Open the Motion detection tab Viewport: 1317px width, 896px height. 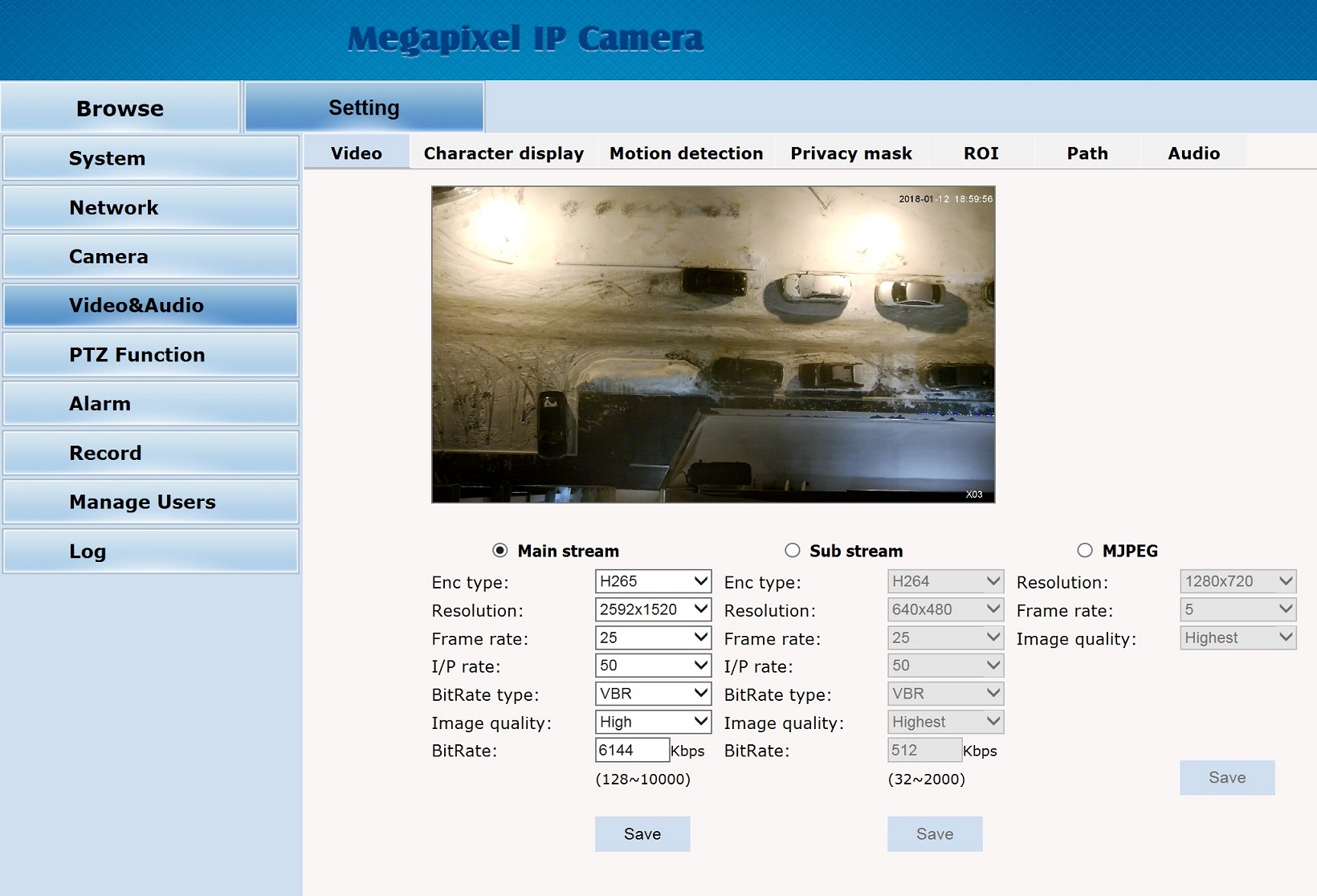click(686, 153)
